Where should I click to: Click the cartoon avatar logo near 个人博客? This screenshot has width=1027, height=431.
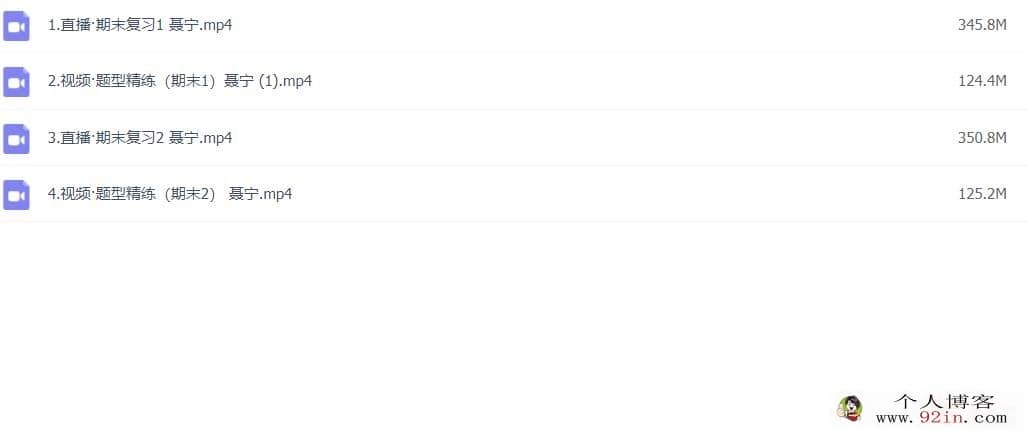(x=850, y=408)
